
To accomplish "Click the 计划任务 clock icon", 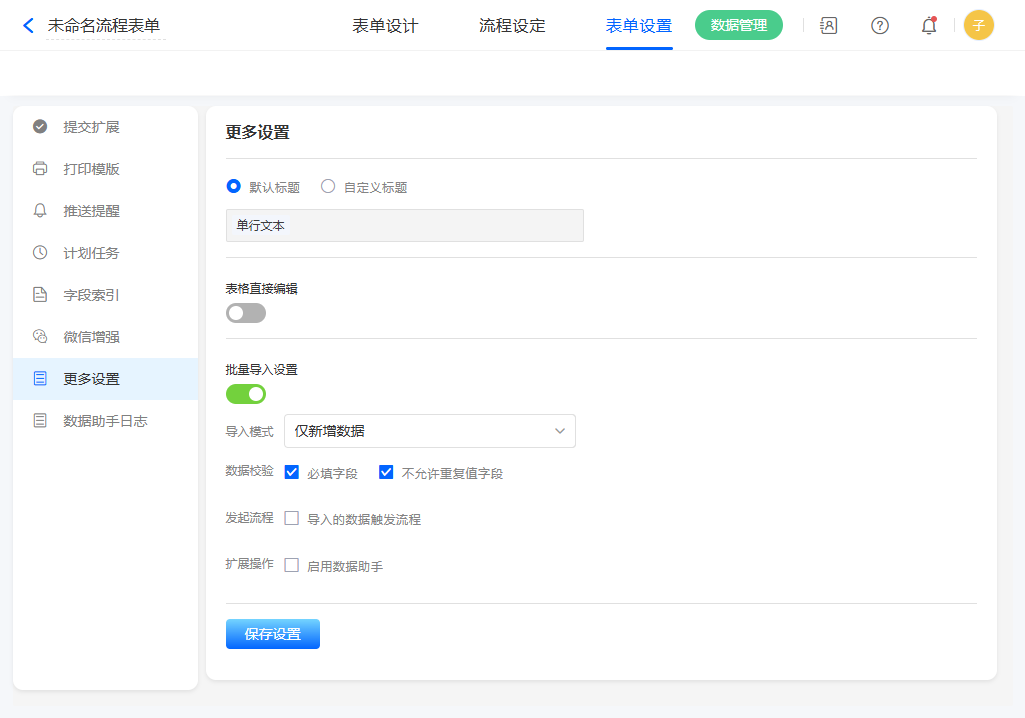I will (x=40, y=253).
